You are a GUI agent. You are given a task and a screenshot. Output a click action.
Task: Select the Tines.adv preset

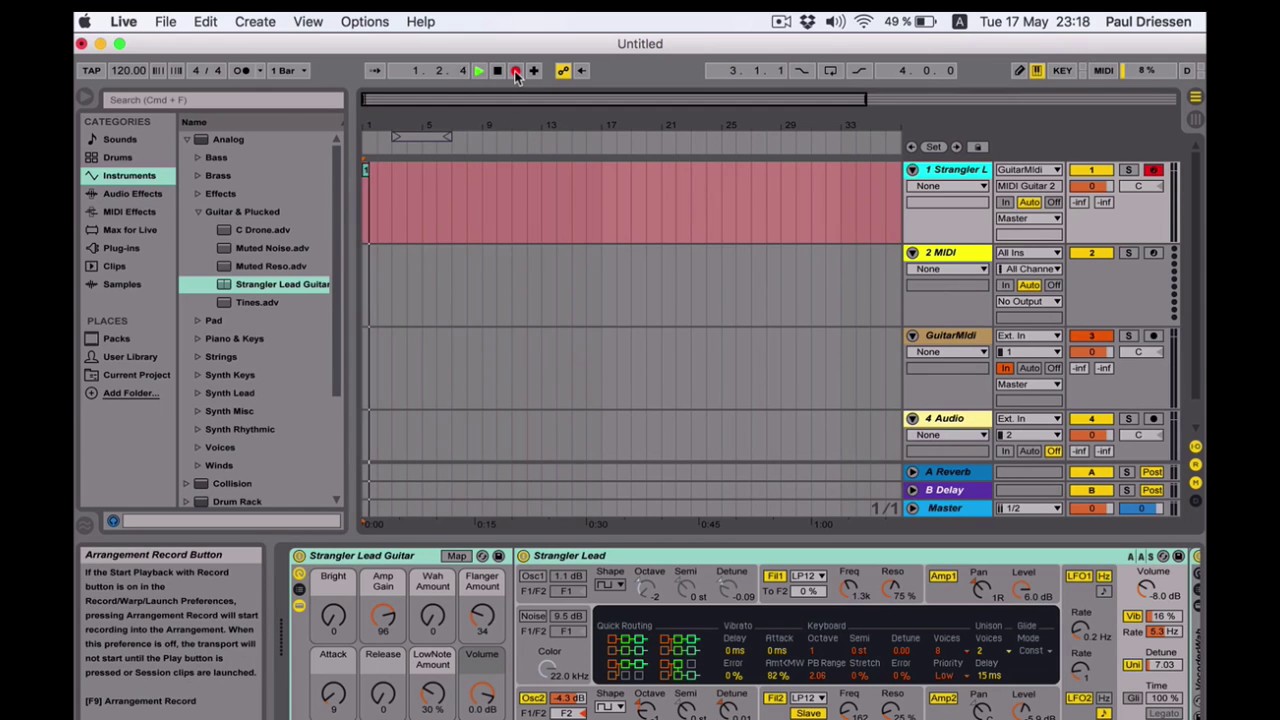pyautogui.click(x=257, y=303)
